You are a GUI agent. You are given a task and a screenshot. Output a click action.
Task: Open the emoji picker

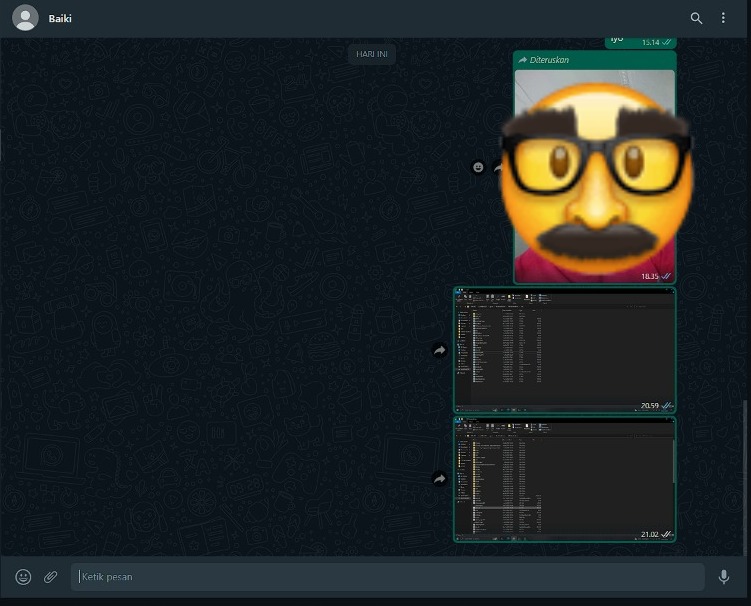[x=23, y=577]
